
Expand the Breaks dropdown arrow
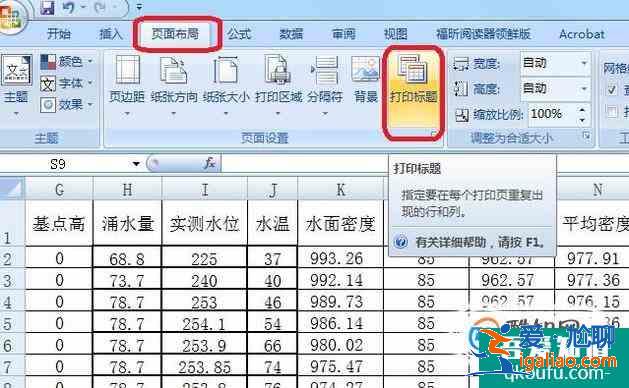(x=325, y=114)
